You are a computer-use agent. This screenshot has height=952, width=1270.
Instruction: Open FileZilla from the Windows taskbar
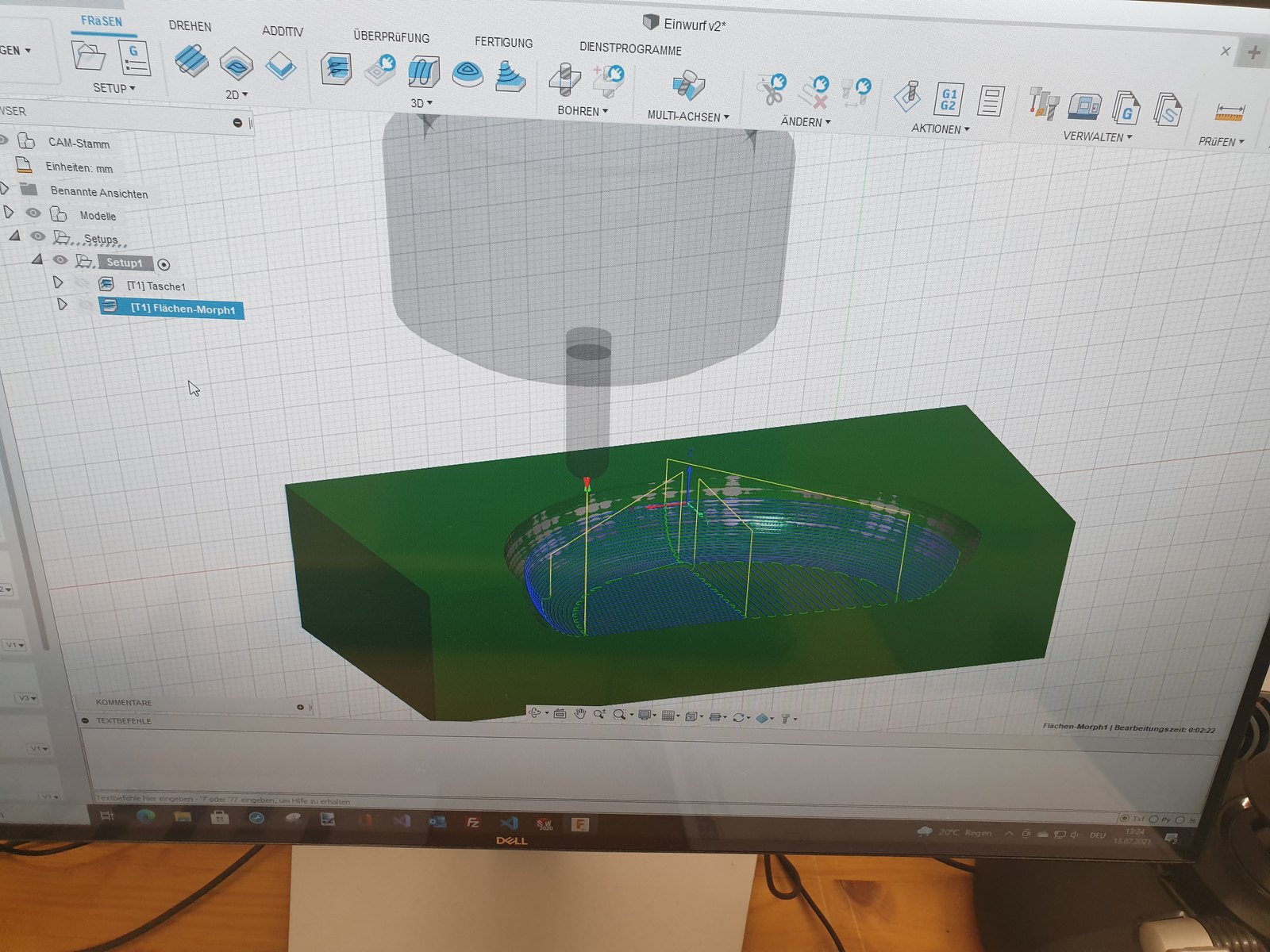(x=472, y=823)
